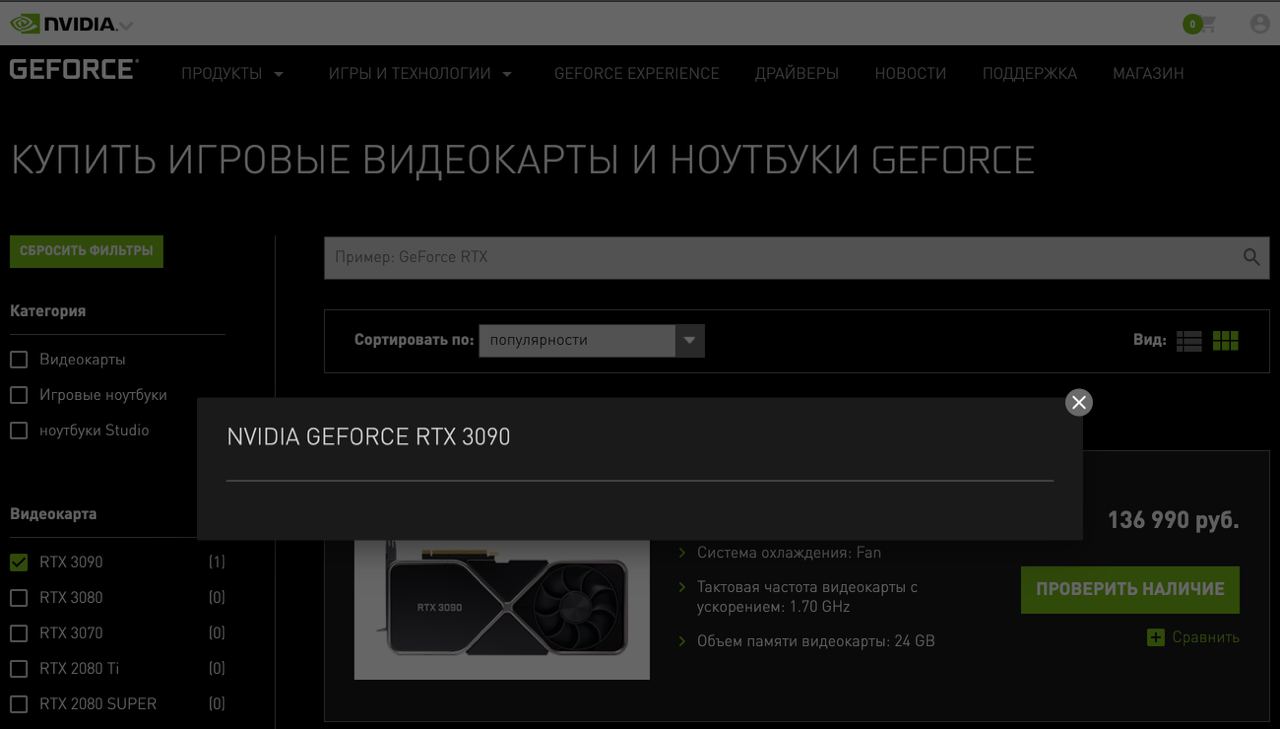
Task: Open the Новости menu item
Action: click(910, 73)
